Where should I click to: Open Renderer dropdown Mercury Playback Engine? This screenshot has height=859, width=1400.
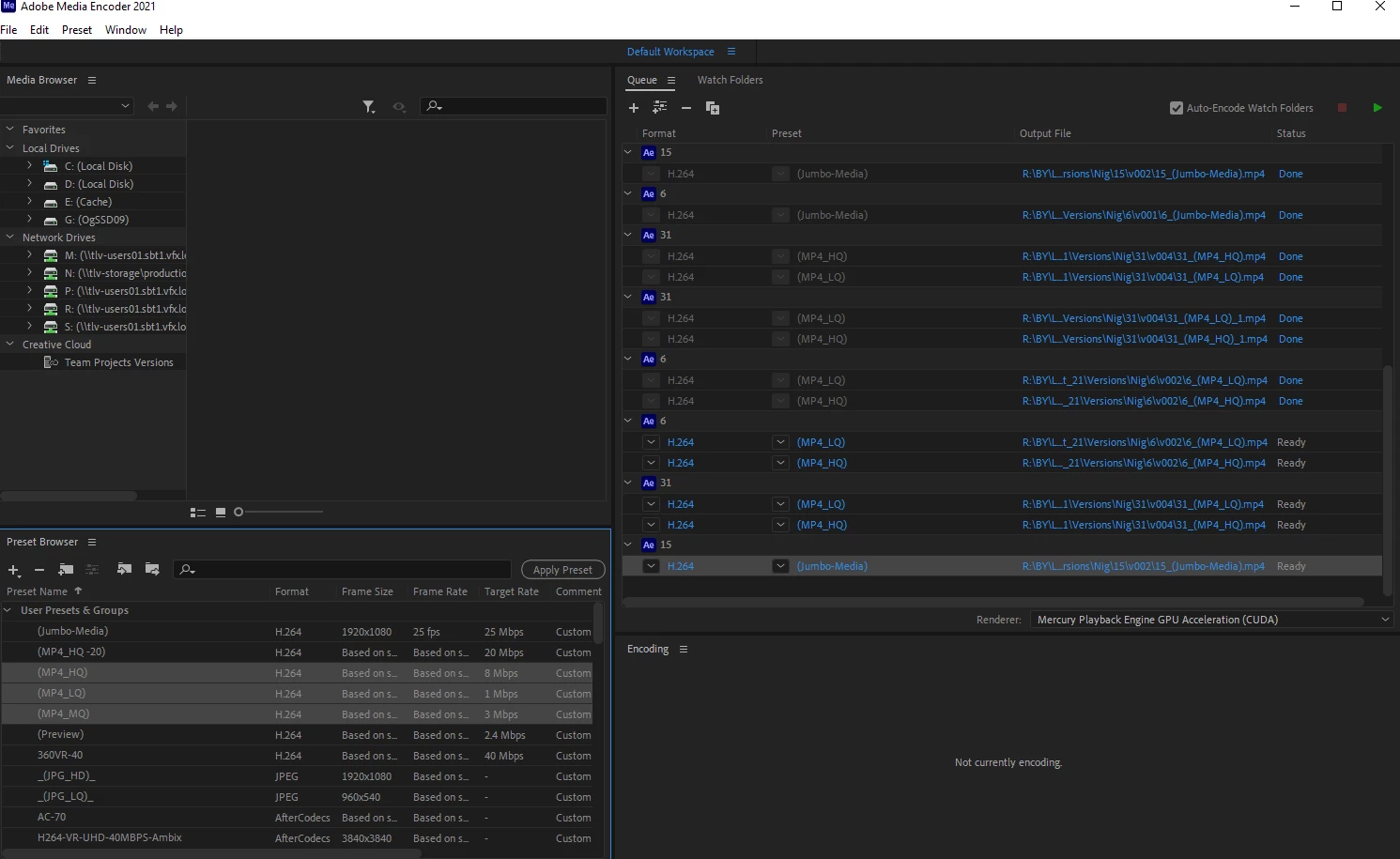click(x=1212, y=620)
